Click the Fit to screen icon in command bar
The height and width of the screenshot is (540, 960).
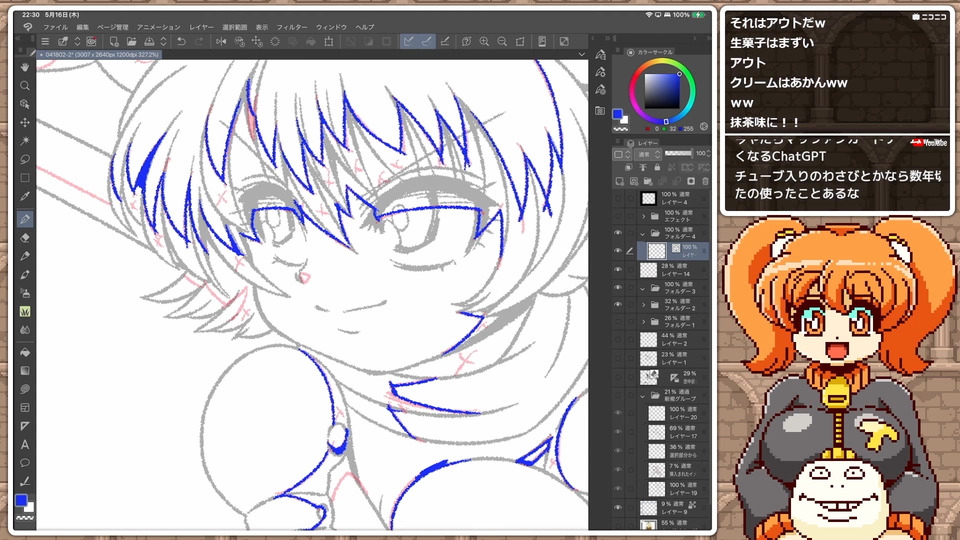[x=520, y=42]
